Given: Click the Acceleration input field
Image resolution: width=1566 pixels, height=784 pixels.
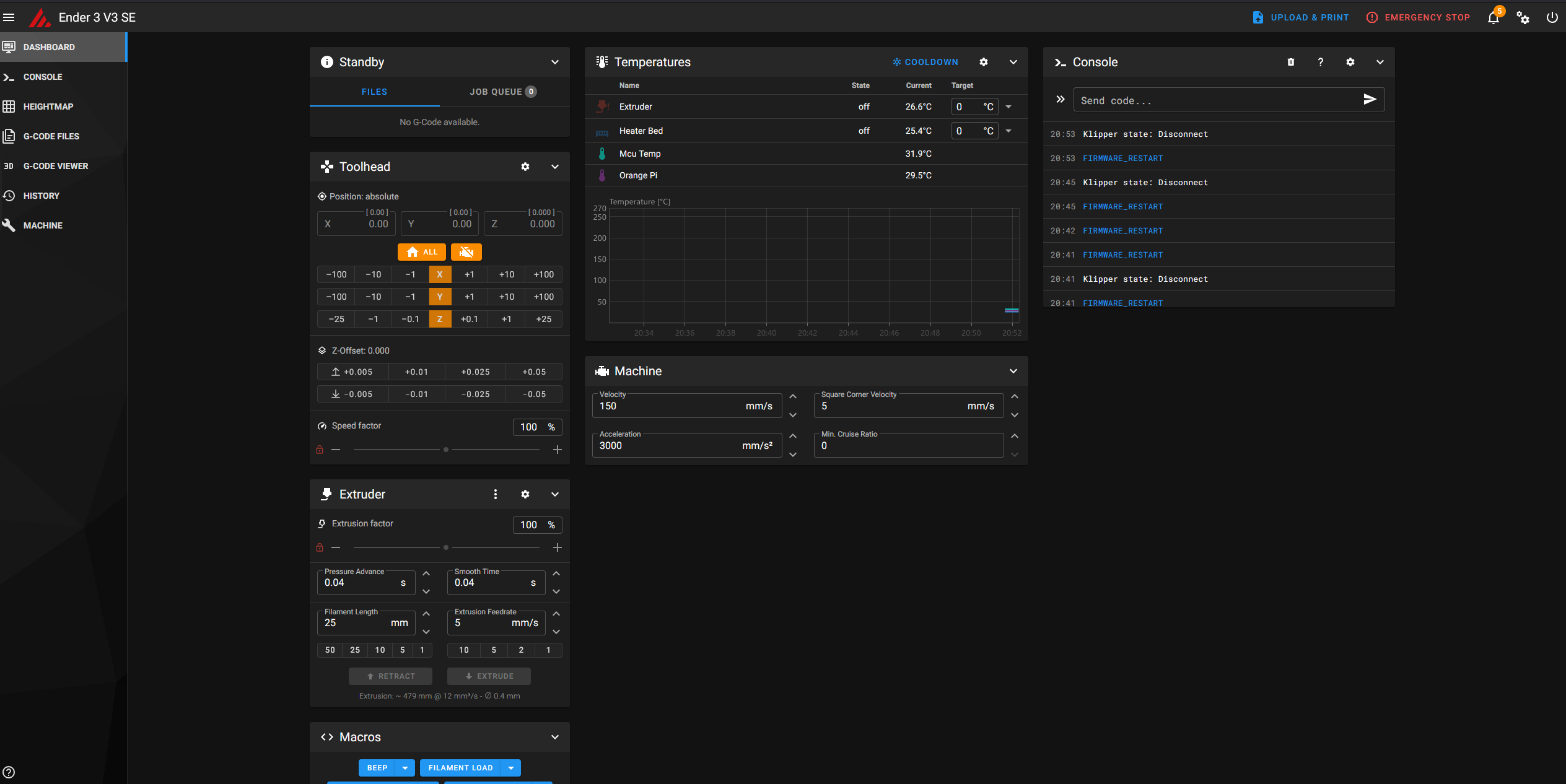Looking at the screenshot, I should [687, 445].
